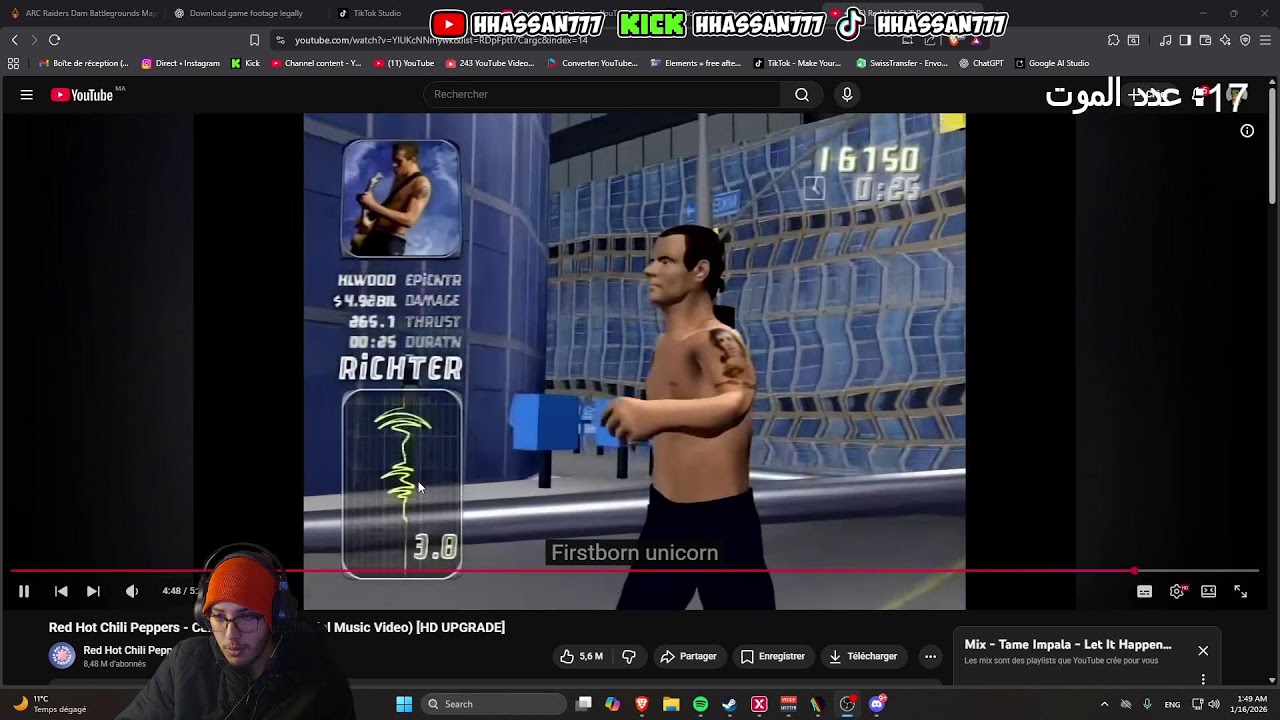The width and height of the screenshot is (1280, 720).
Task: Switch the ENG input language
Action: click(x=1172, y=704)
